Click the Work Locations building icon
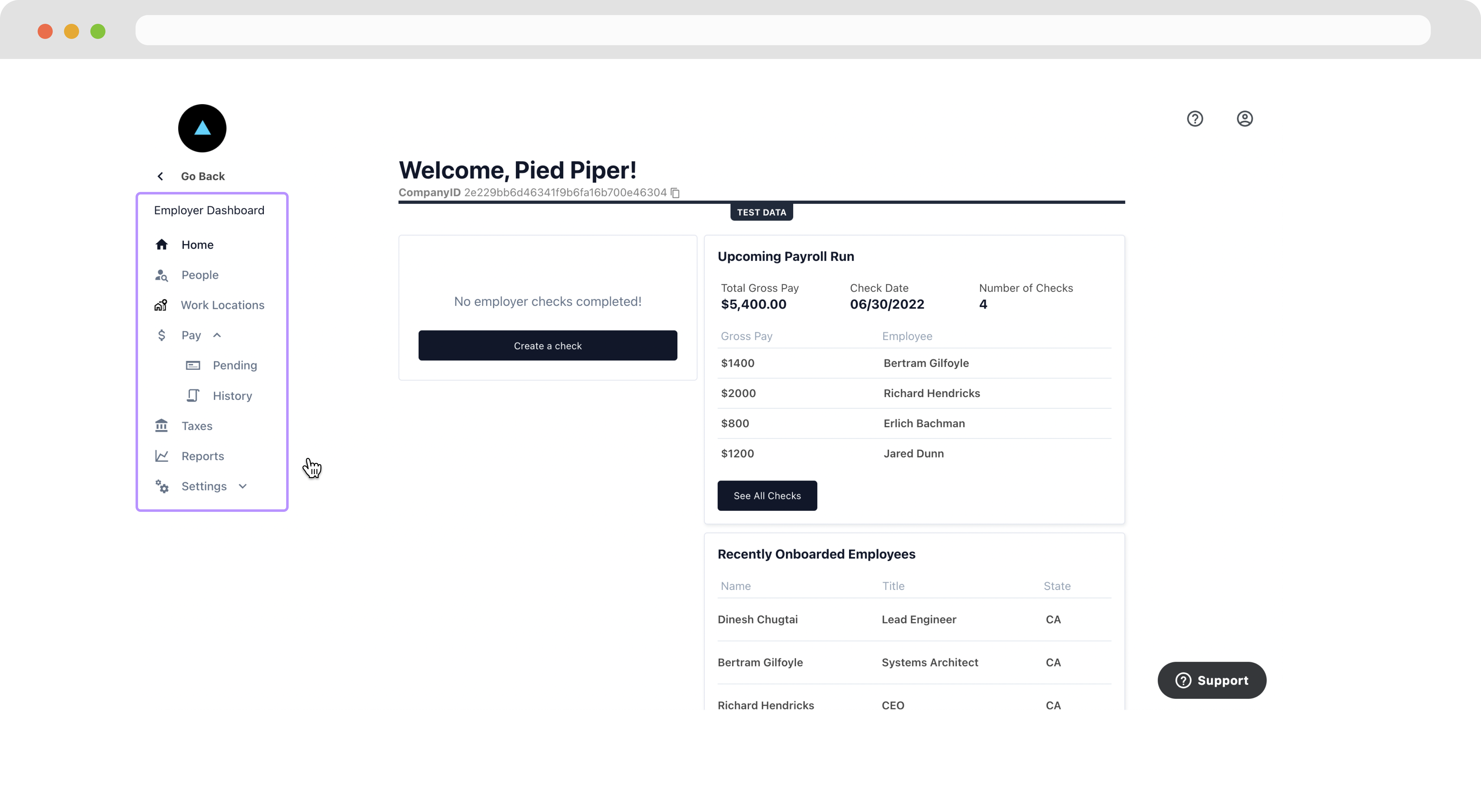This screenshot has width=1481, height=812. pos(161,305)
